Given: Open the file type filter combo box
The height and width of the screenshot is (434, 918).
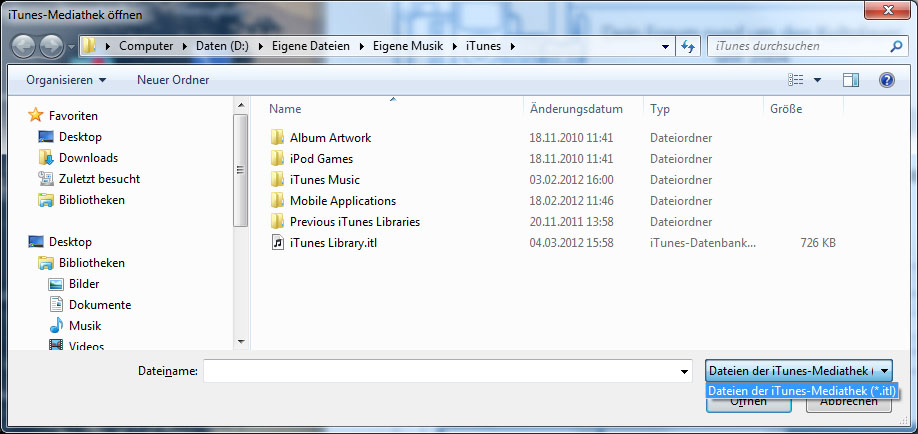Looking at the screenshot, I should click(x=799, y=371).
